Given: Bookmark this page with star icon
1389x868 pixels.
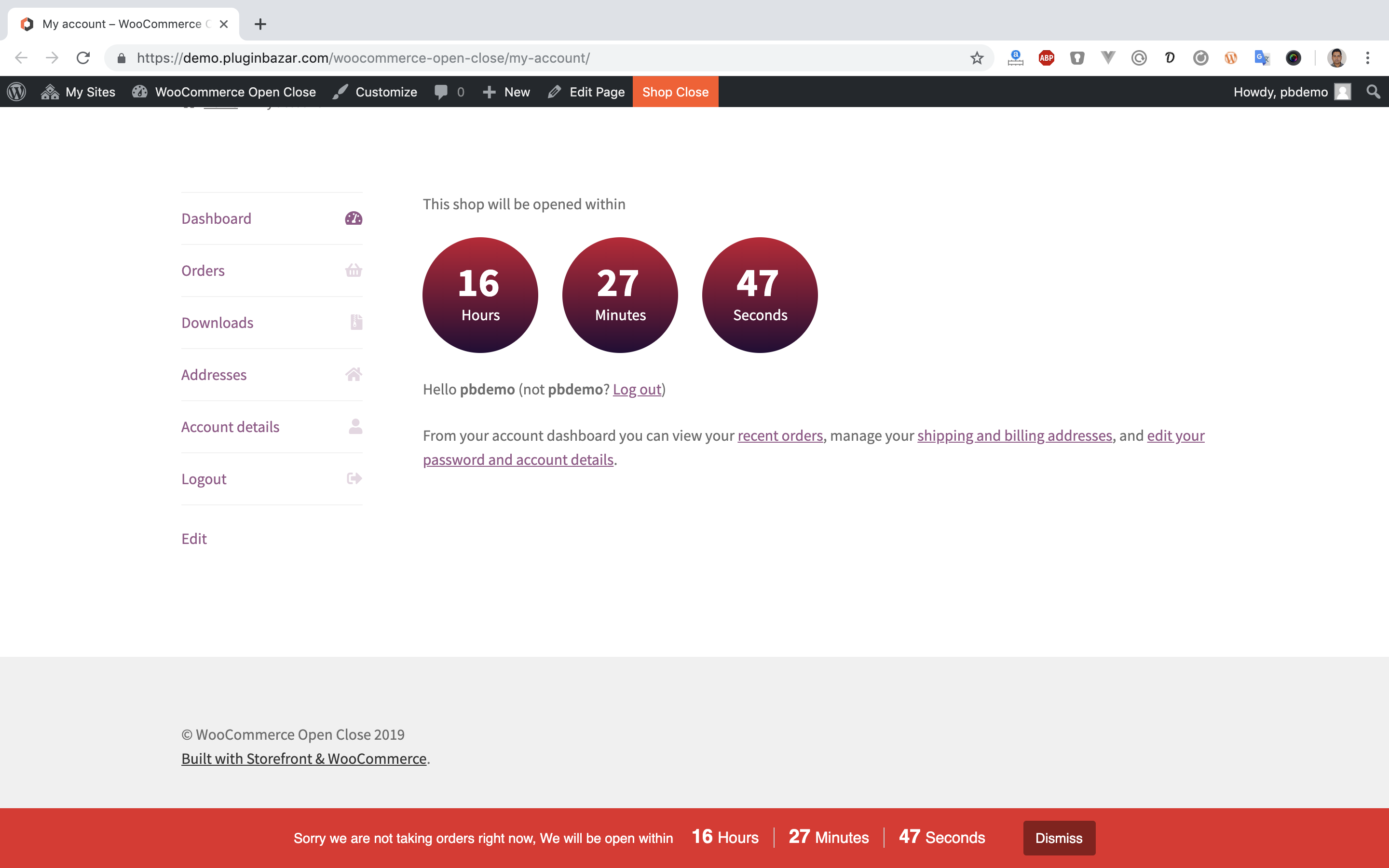Looking at the screenshot, I should pyautogui.click(x=977, y=58).
